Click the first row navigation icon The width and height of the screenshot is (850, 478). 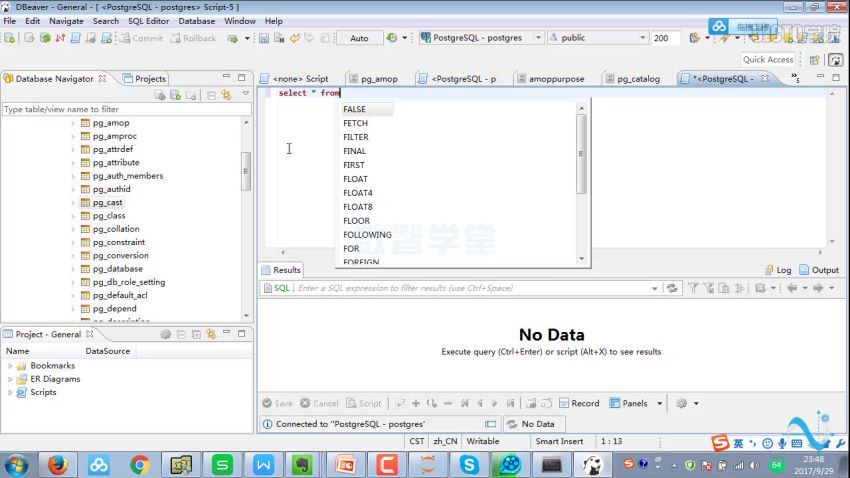(x=465, y=403)
